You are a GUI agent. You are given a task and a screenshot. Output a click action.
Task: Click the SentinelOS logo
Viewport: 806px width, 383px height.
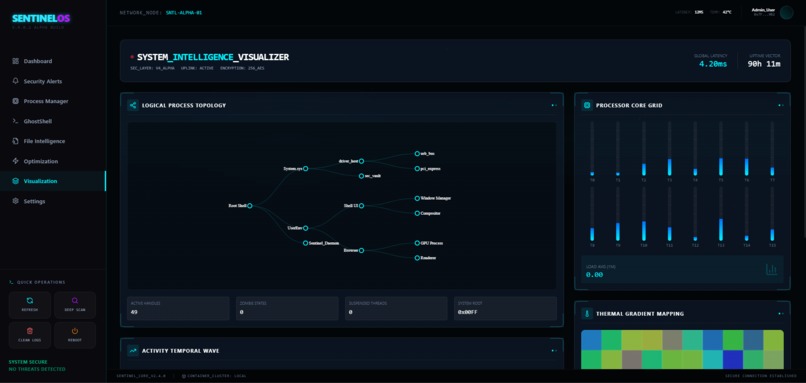[x=41, y=19]
